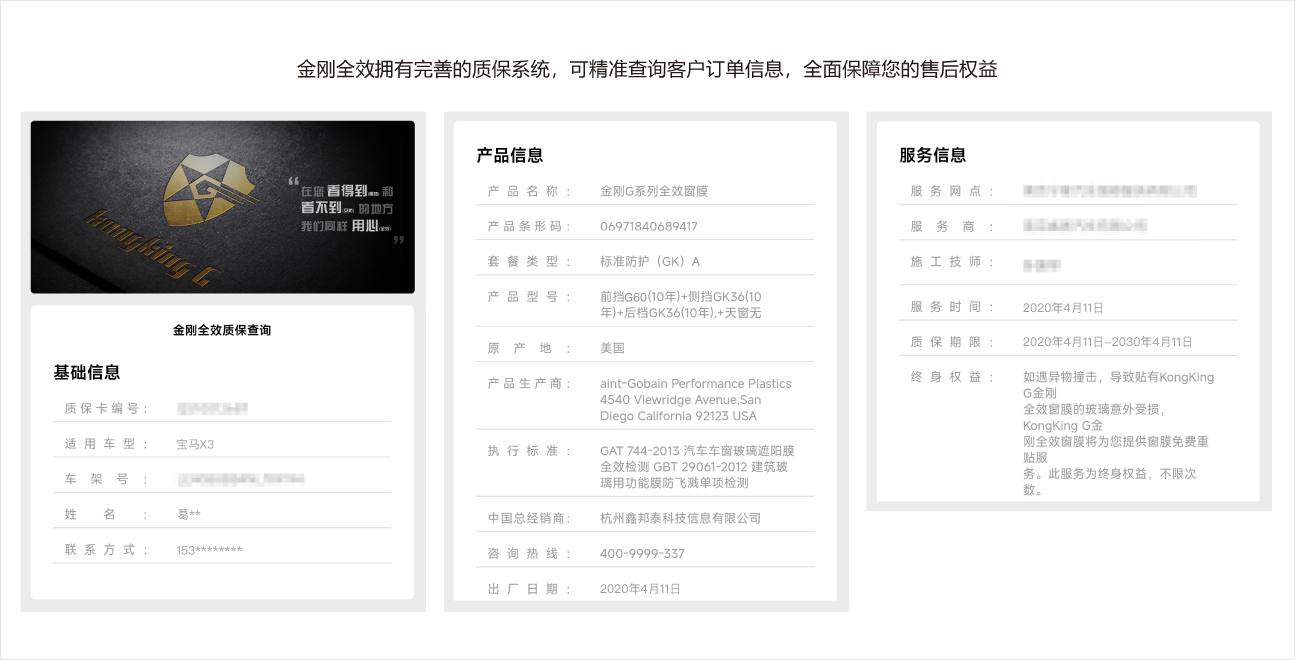Click the model text starting 前挡G60(10年)
This screenshot has height=660, width=1295.
(681, 304)
